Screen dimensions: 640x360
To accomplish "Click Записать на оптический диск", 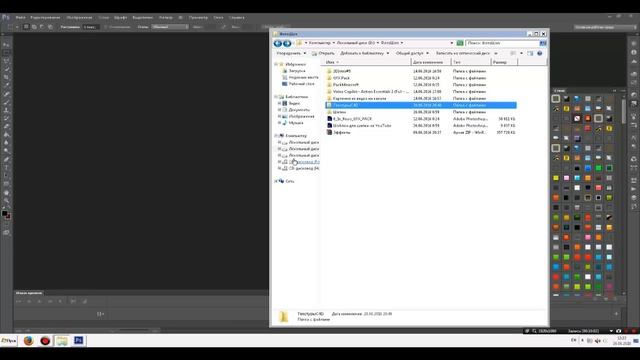I will 462,53.
